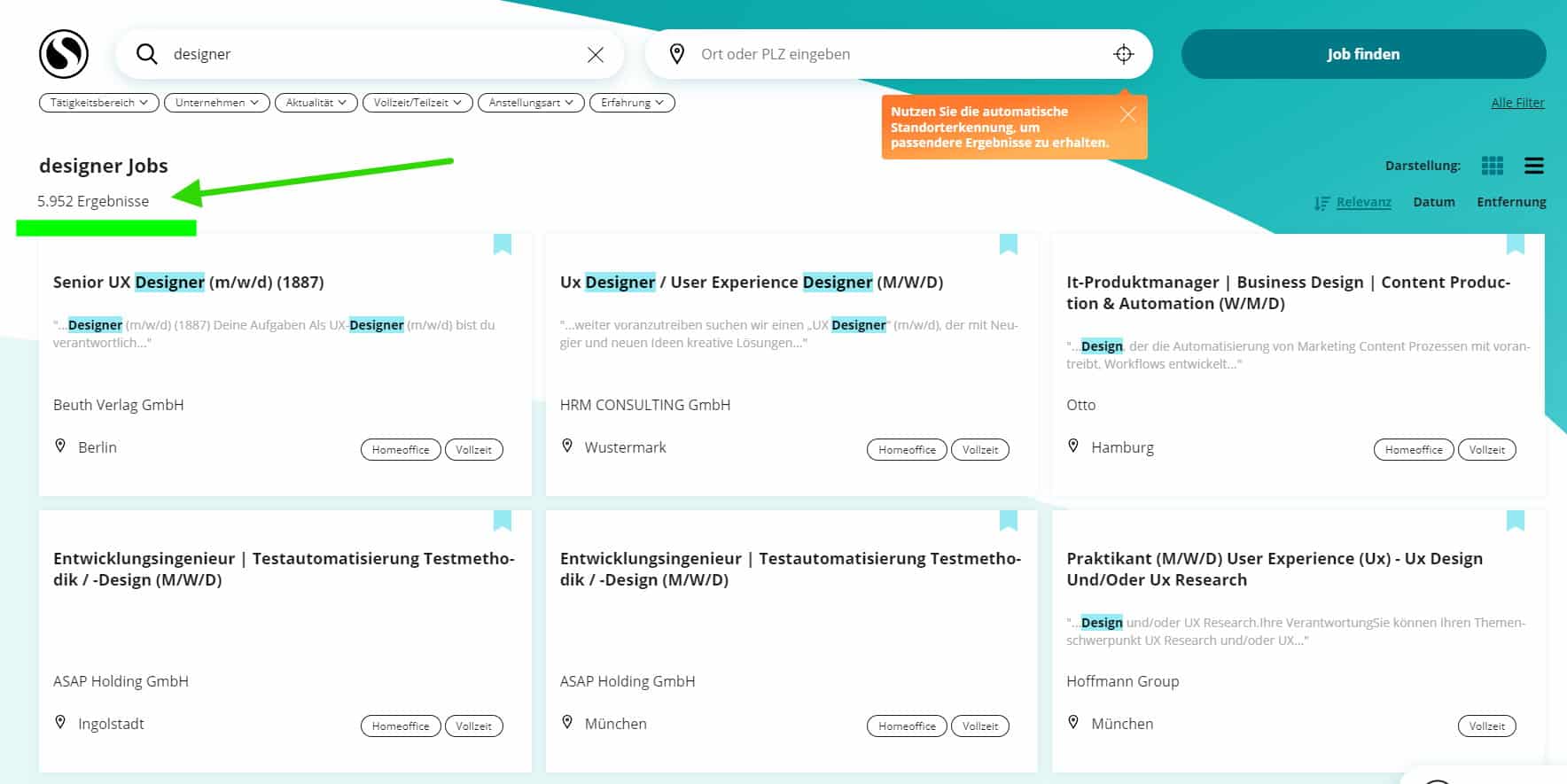Viewport: 1567px width, 784px height.
Task: Click Homeoffice tag on Beuth Verlag card
Action: 401,450
